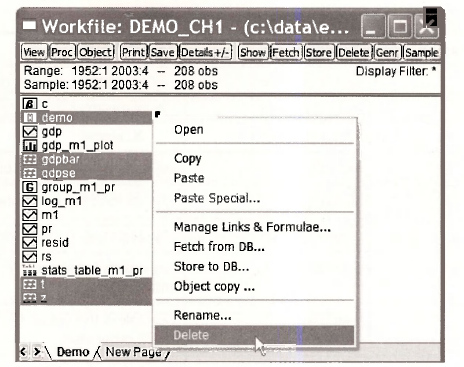Click the Genr toolbar button
Viewport: 464px width, 367px height.
(x=387, y=53)
